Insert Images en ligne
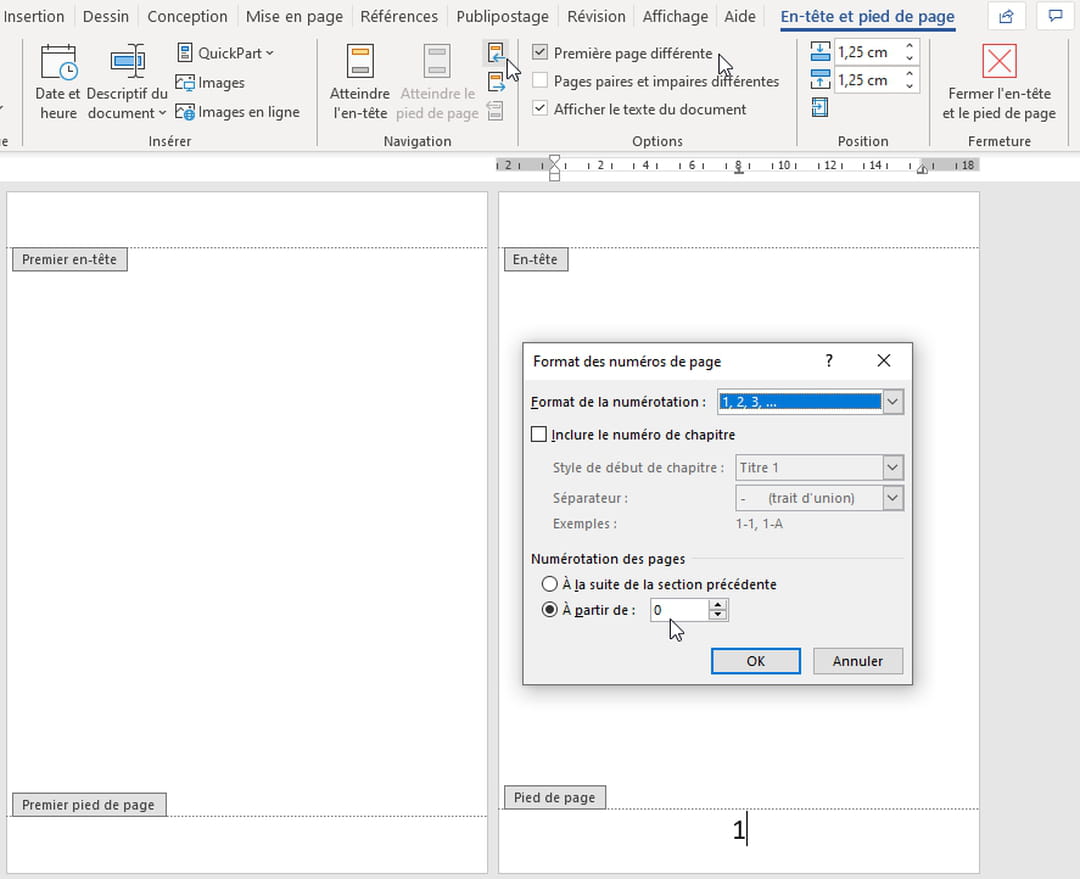The height and width of the screenshot is (879, 1080). pos(238,111)
